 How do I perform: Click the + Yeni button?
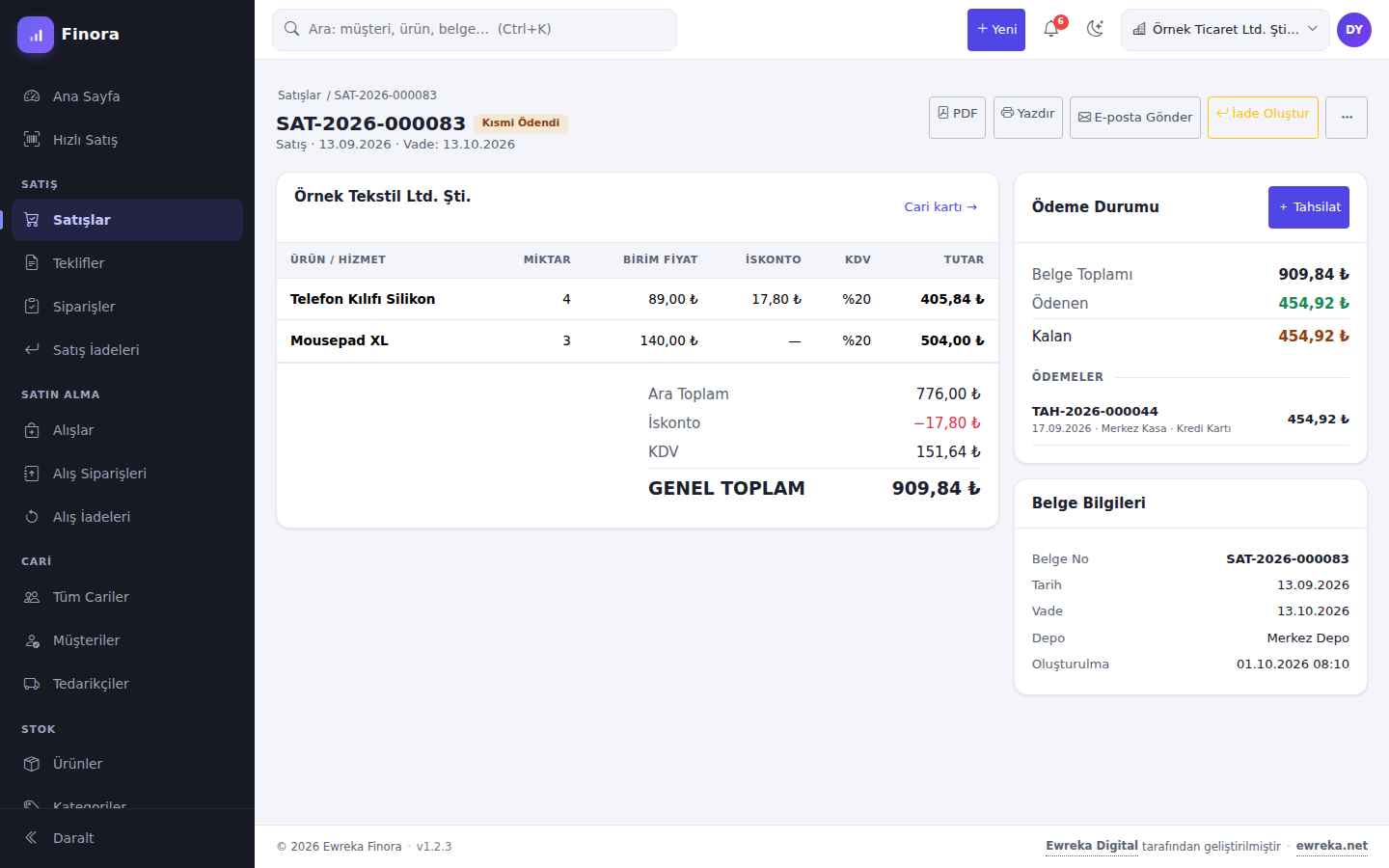[x=996, y=30]
